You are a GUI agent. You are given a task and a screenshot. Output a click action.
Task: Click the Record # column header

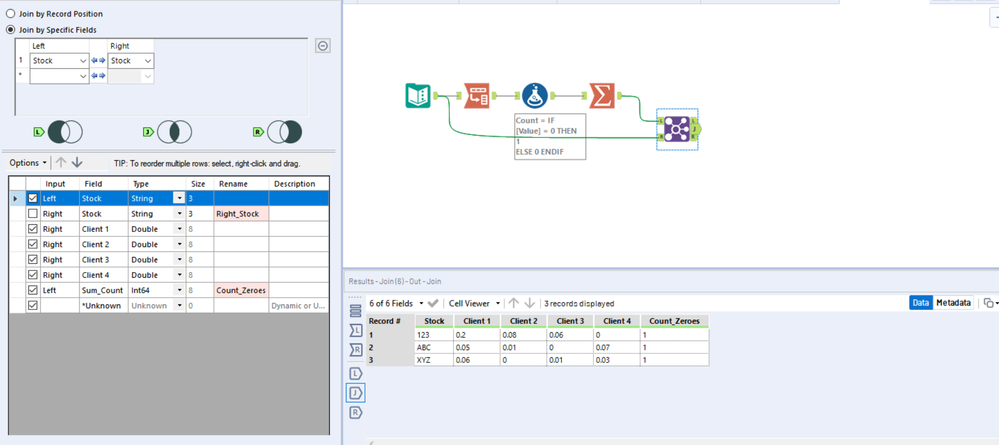click(391, 321)
